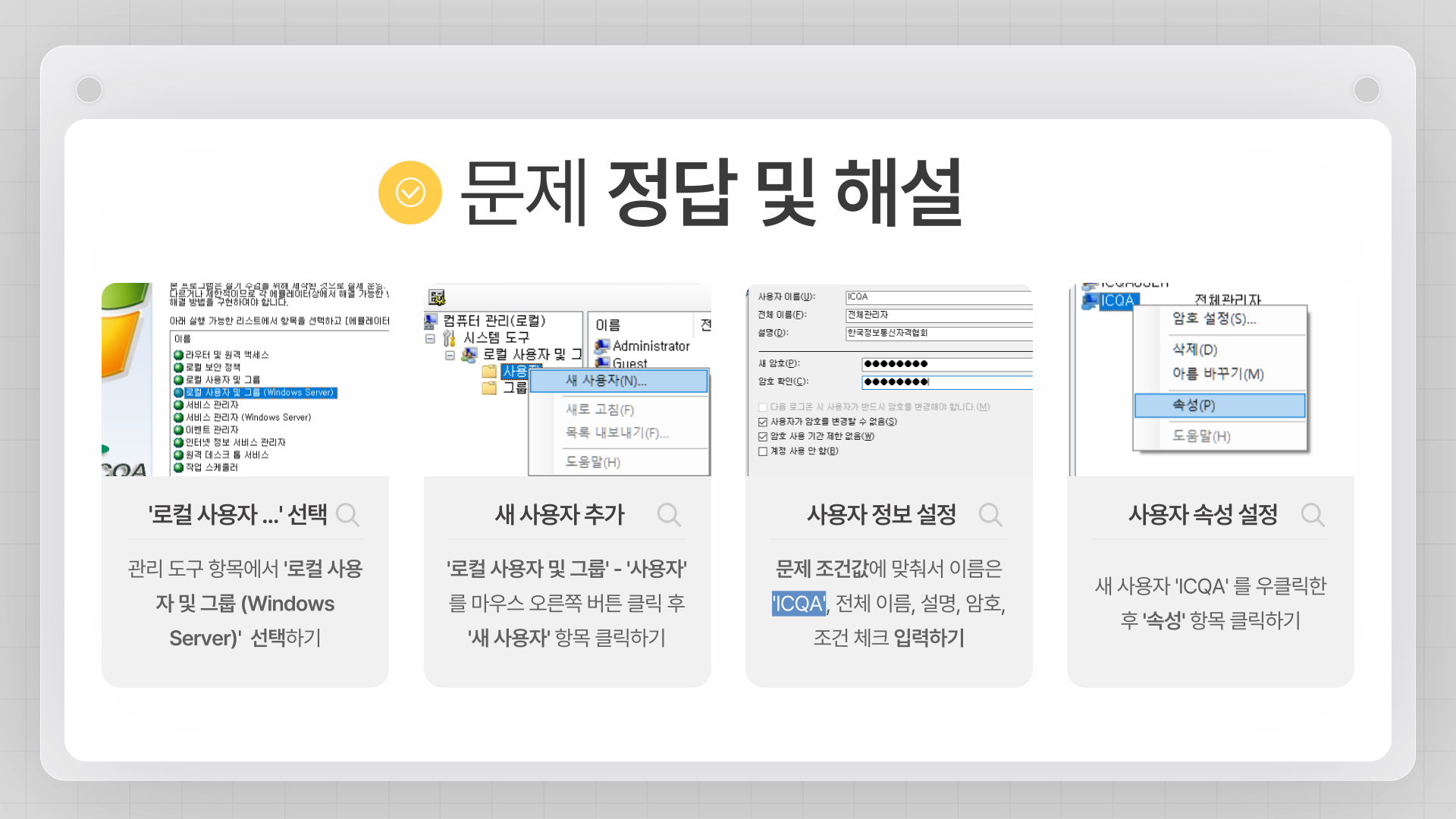Screen dimensions: 1456x819
Task: Click magnifier icon next to 새 사용자 추가
Action: pyautogui.click(x=669, y=515)
